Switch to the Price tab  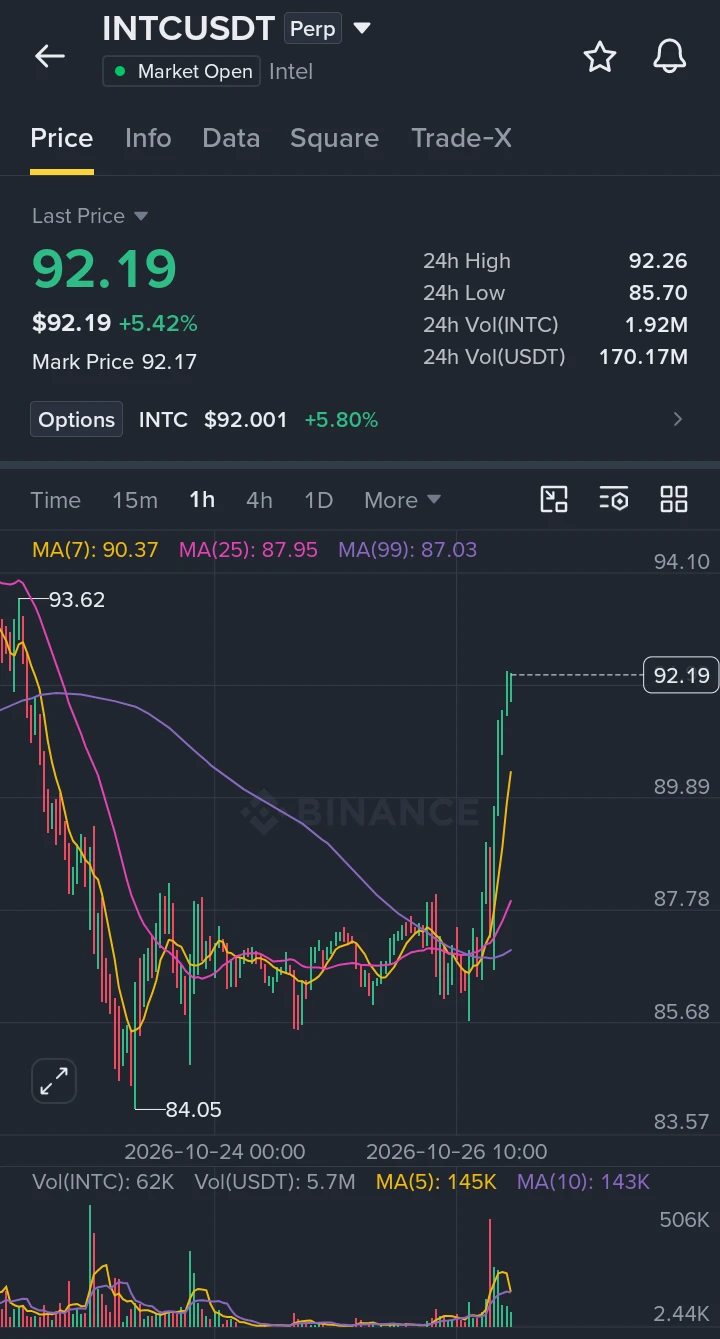pos(62,138)
